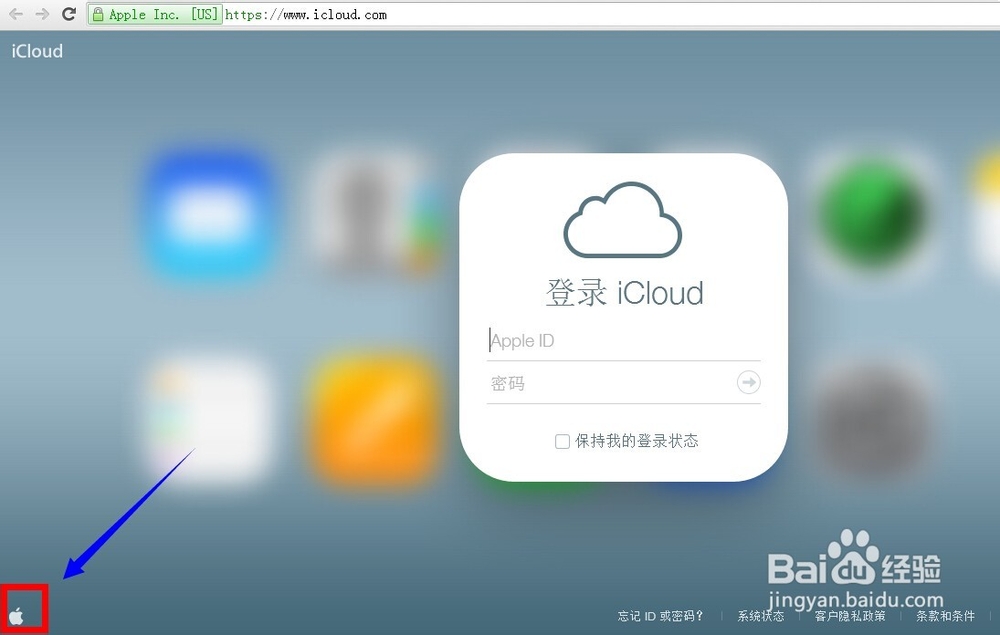This screenshot has width=1000, height=635.
Task: Click the cloud icon in login panel
Action: 622,220
